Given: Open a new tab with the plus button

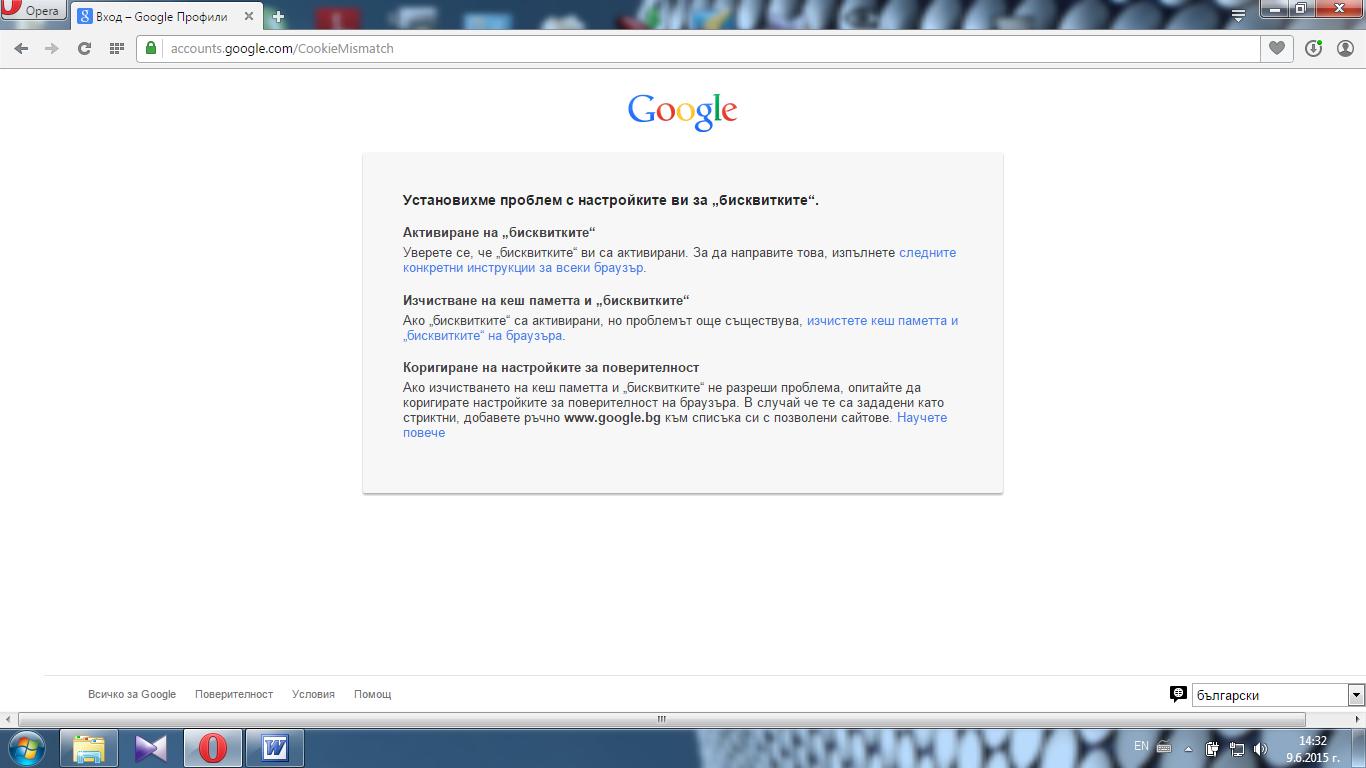Looking at the screenshot, I should [x=278, y=17].
